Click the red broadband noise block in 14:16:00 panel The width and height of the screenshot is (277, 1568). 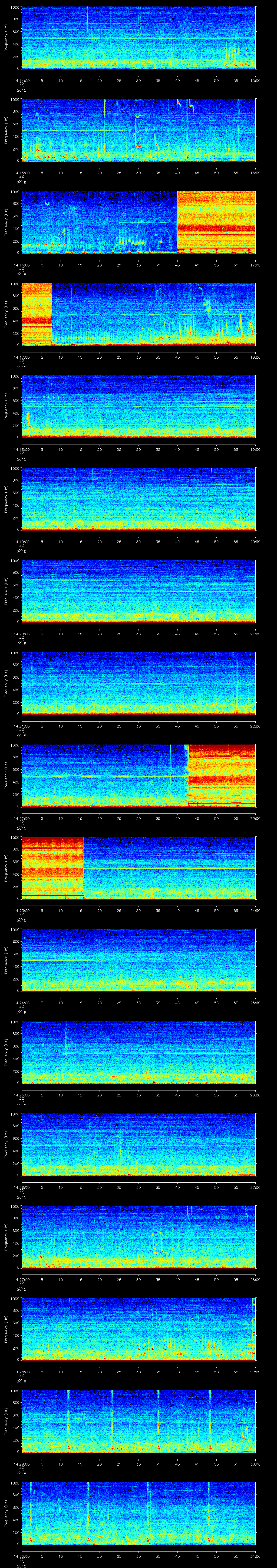[216, 222]
